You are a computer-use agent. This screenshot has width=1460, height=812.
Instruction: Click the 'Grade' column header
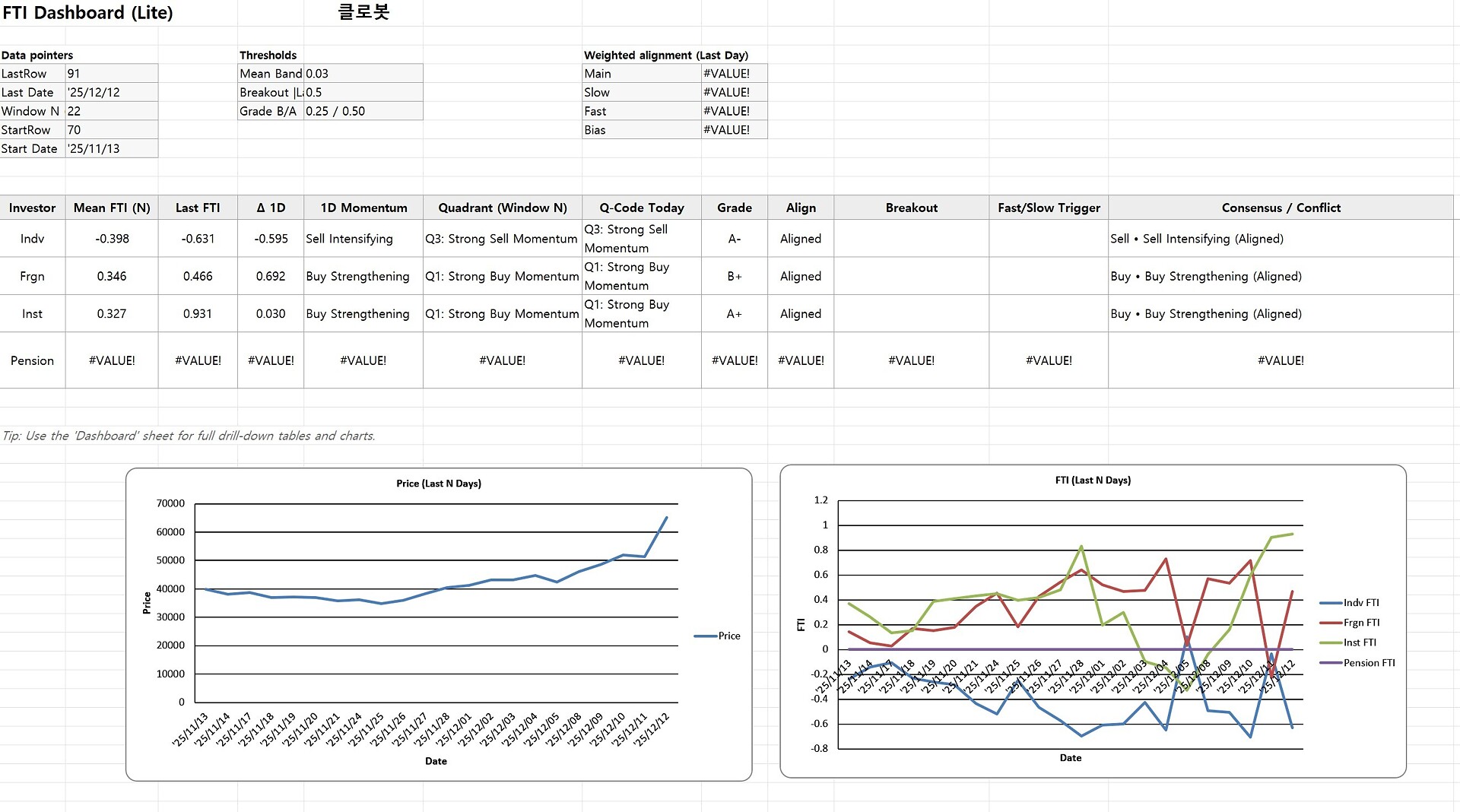pos(735,208)
